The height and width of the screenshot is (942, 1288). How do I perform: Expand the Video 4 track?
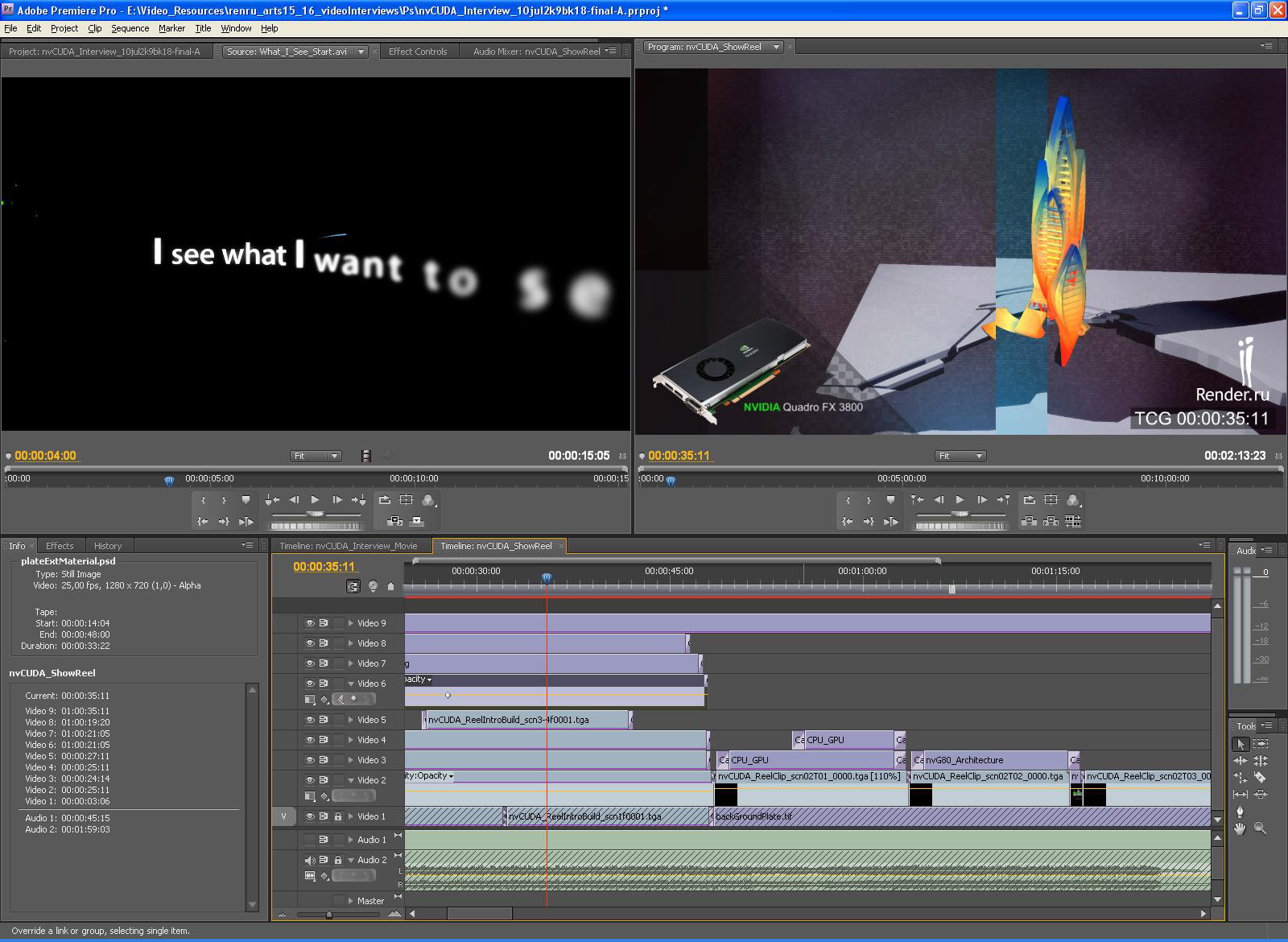(x=350, y=740)
